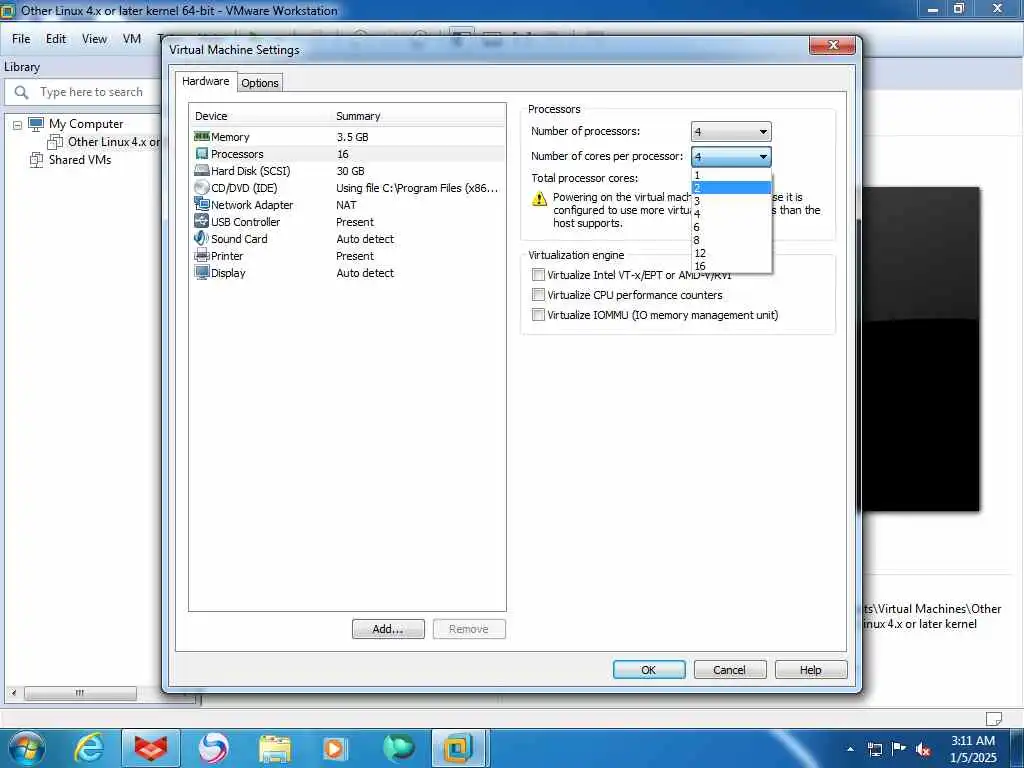The image size is (1024, 768).
Task: Click the VMware Workstation taskbar icon
Action: click(460, 748)
